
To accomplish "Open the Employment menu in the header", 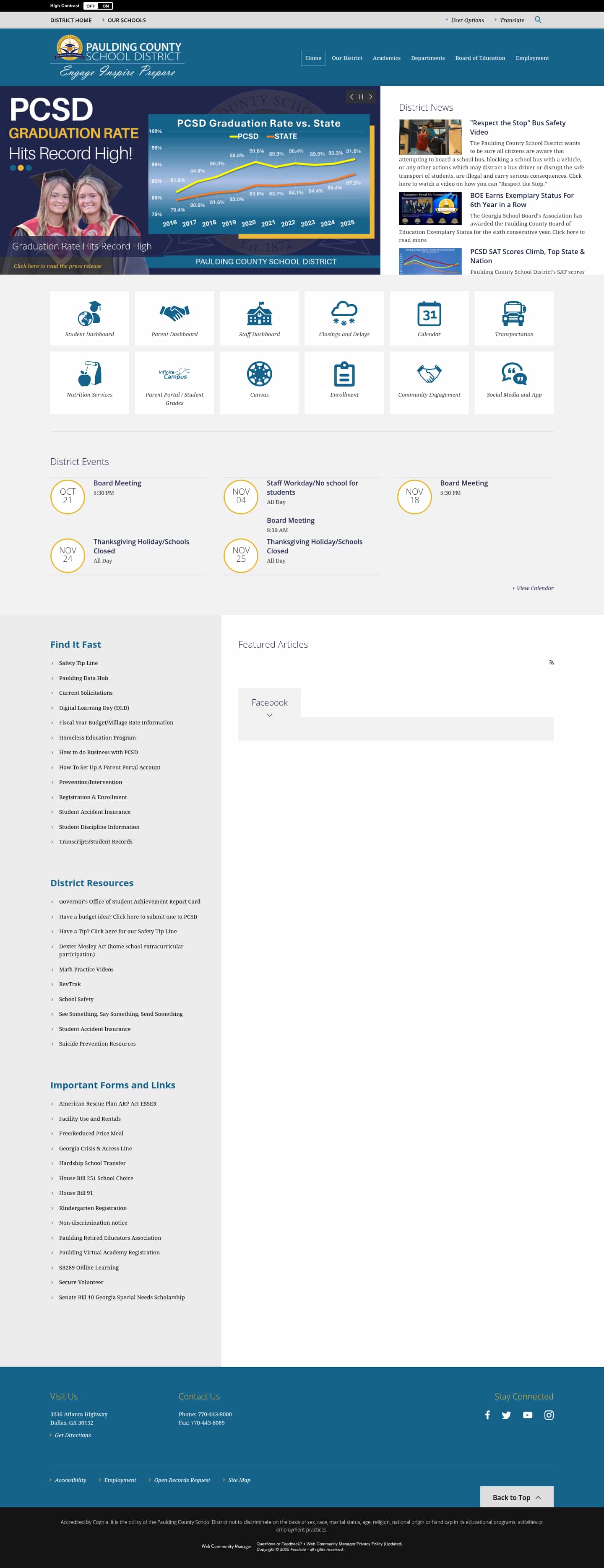I will pos(532,58).
